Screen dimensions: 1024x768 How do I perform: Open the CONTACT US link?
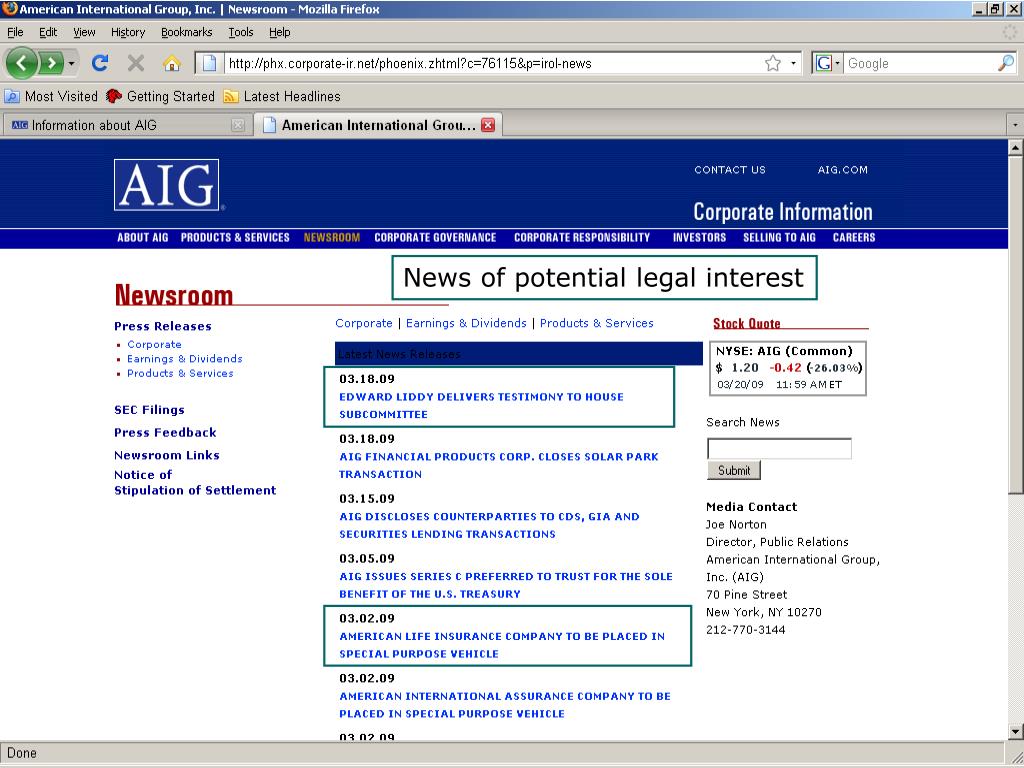(729, 170)
